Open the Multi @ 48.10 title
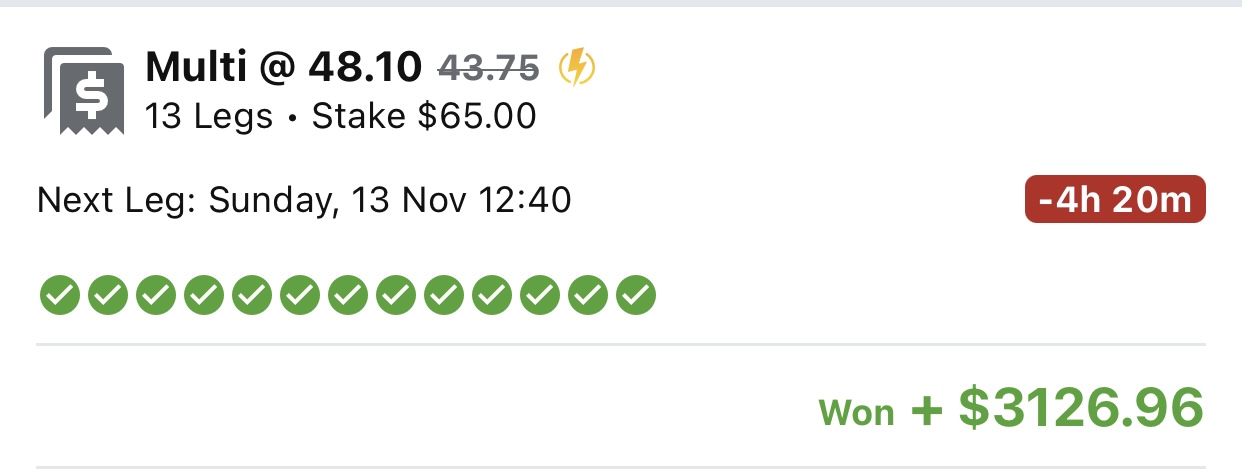Image resolution: width=1242 pixels, height=474 pixels. point(284,67)
